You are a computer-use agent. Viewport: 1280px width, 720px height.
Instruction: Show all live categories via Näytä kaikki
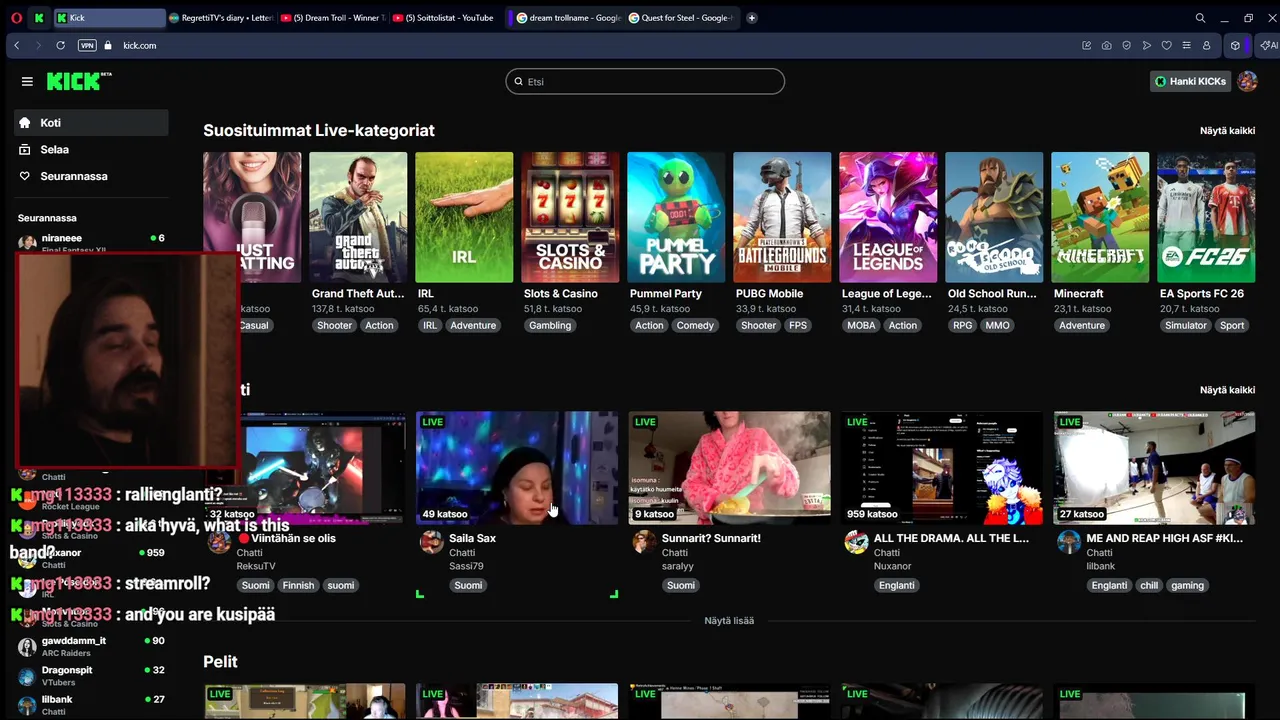point(1227,131)
